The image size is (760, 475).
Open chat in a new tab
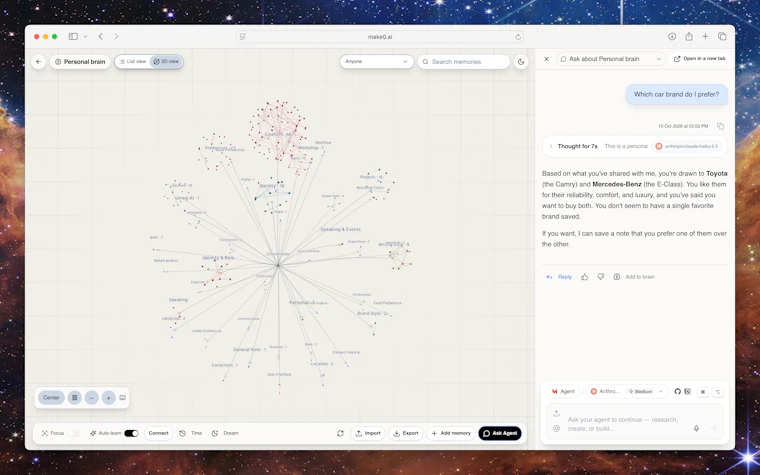tap(700, 59)
